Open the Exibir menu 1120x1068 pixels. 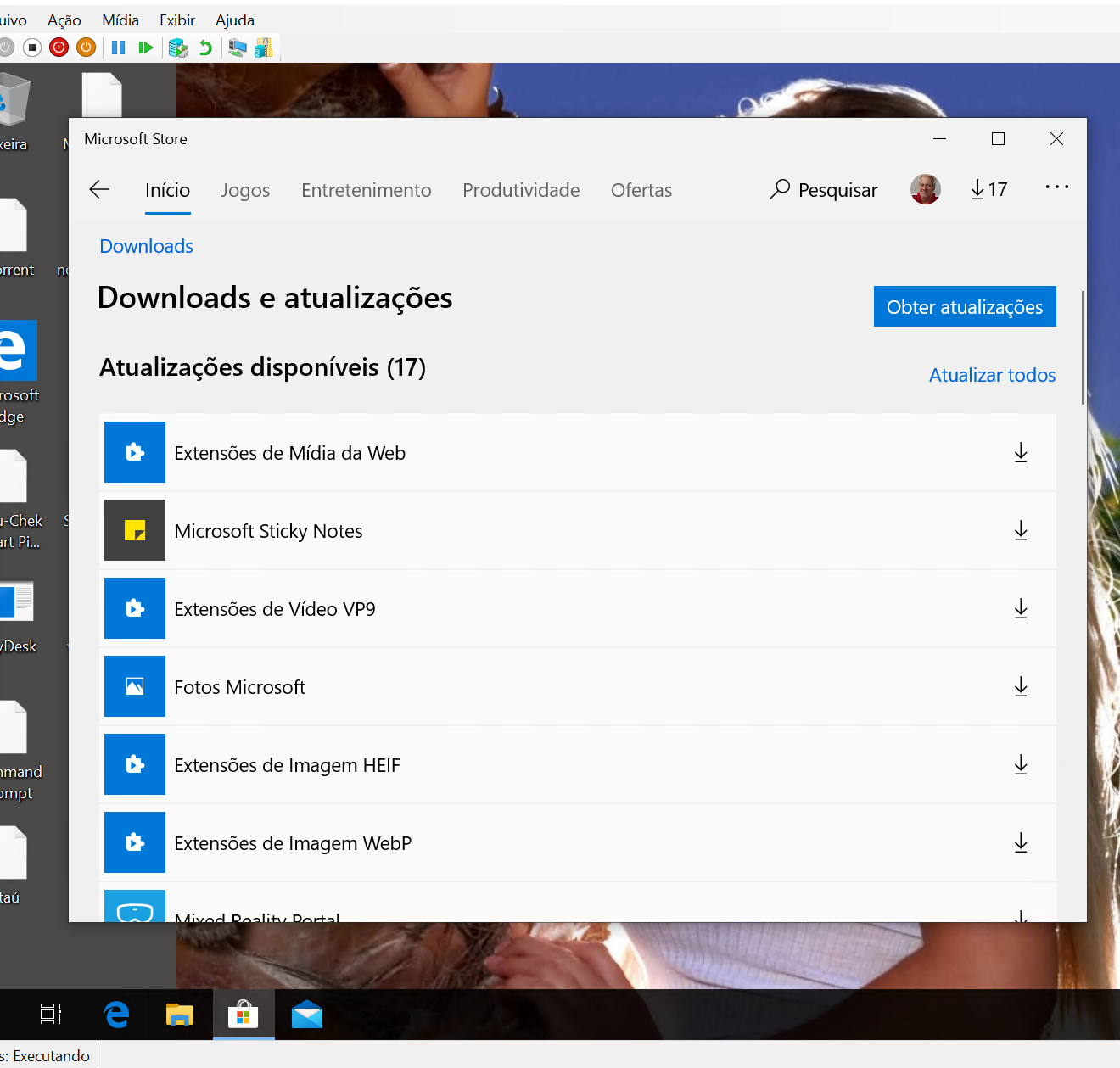coord(177,20)
